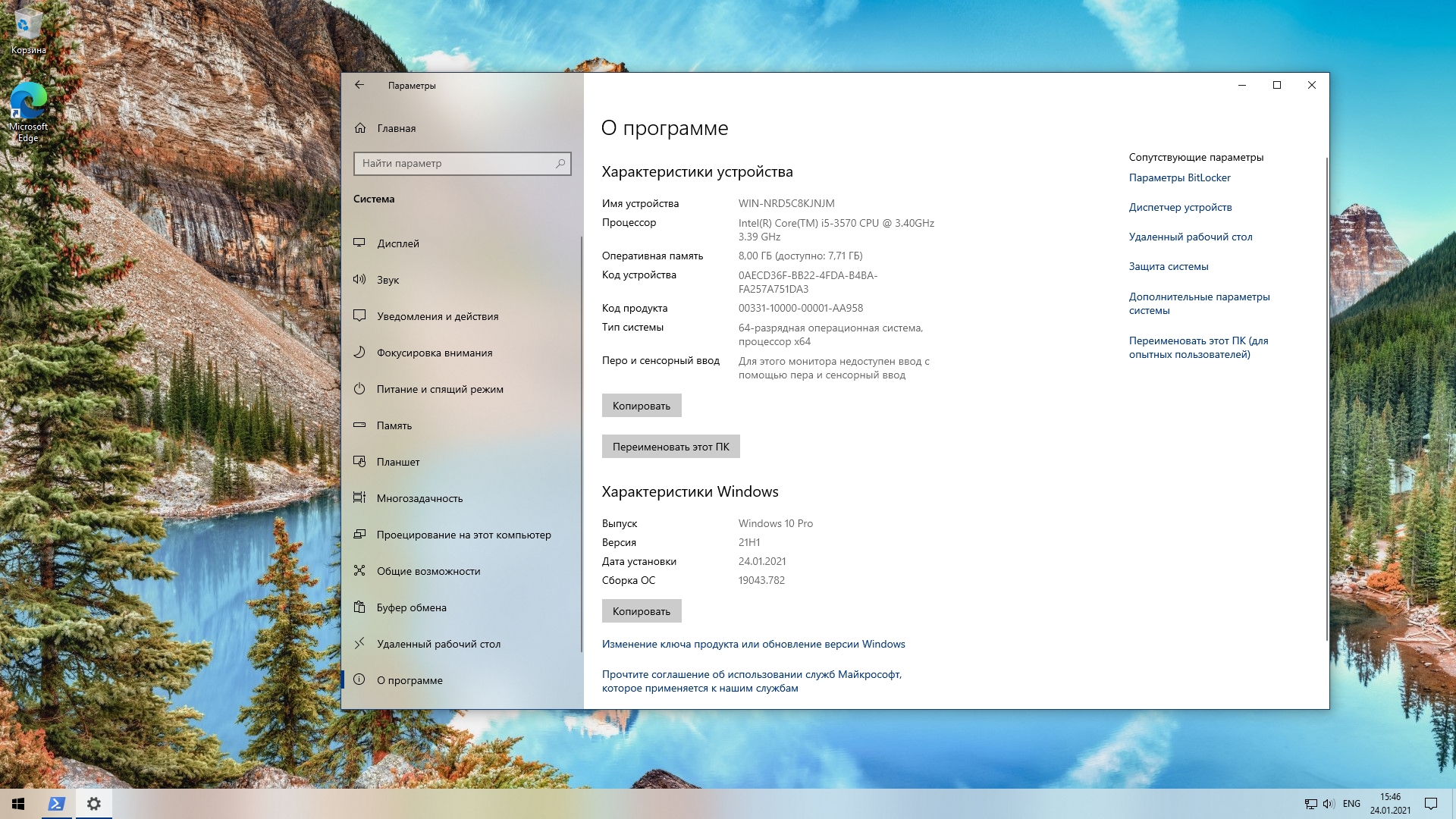Open Фокусировка внимания moon icon

pos(359,352)
